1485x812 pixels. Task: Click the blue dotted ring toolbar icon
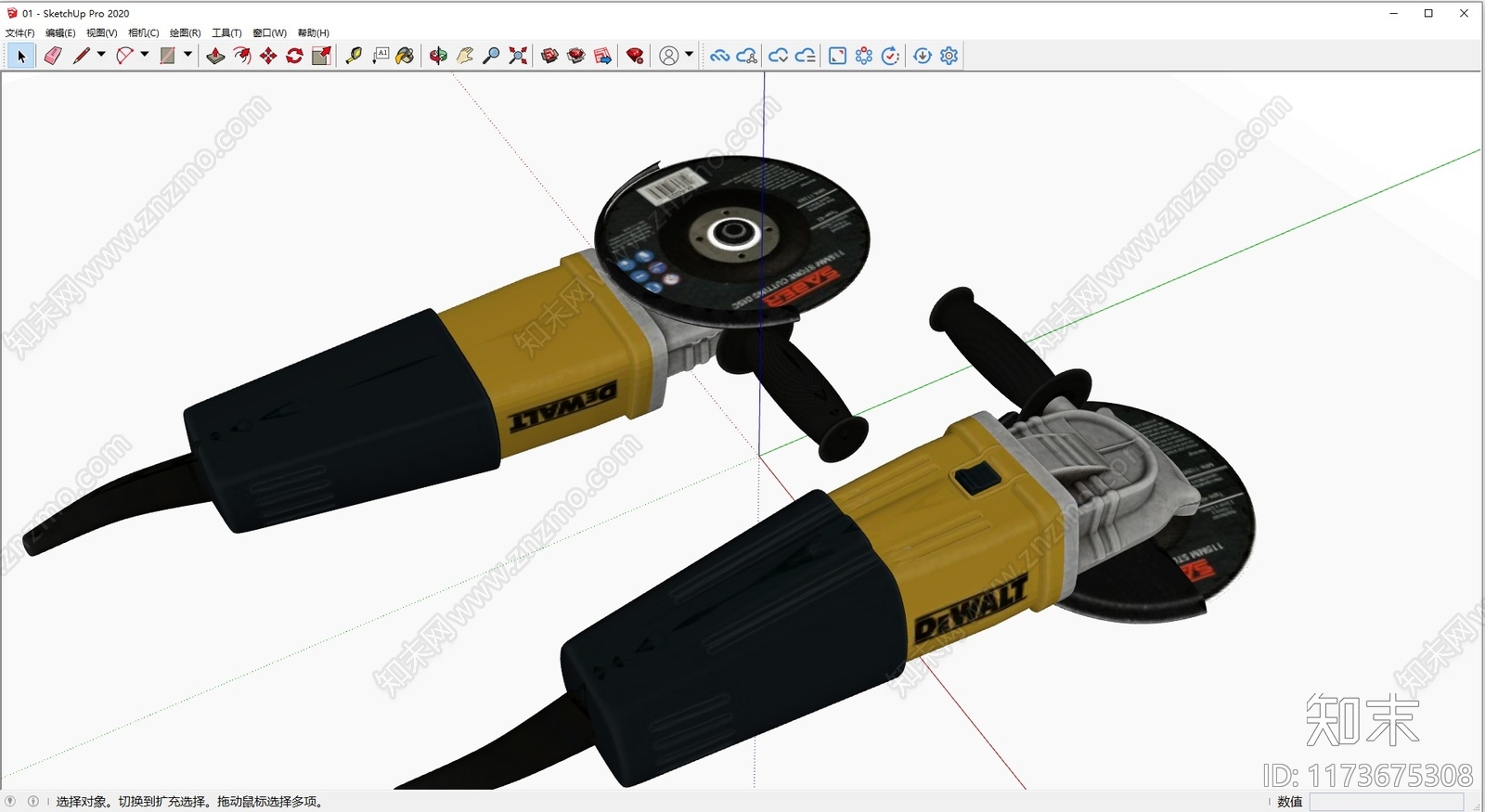[864, 57]
